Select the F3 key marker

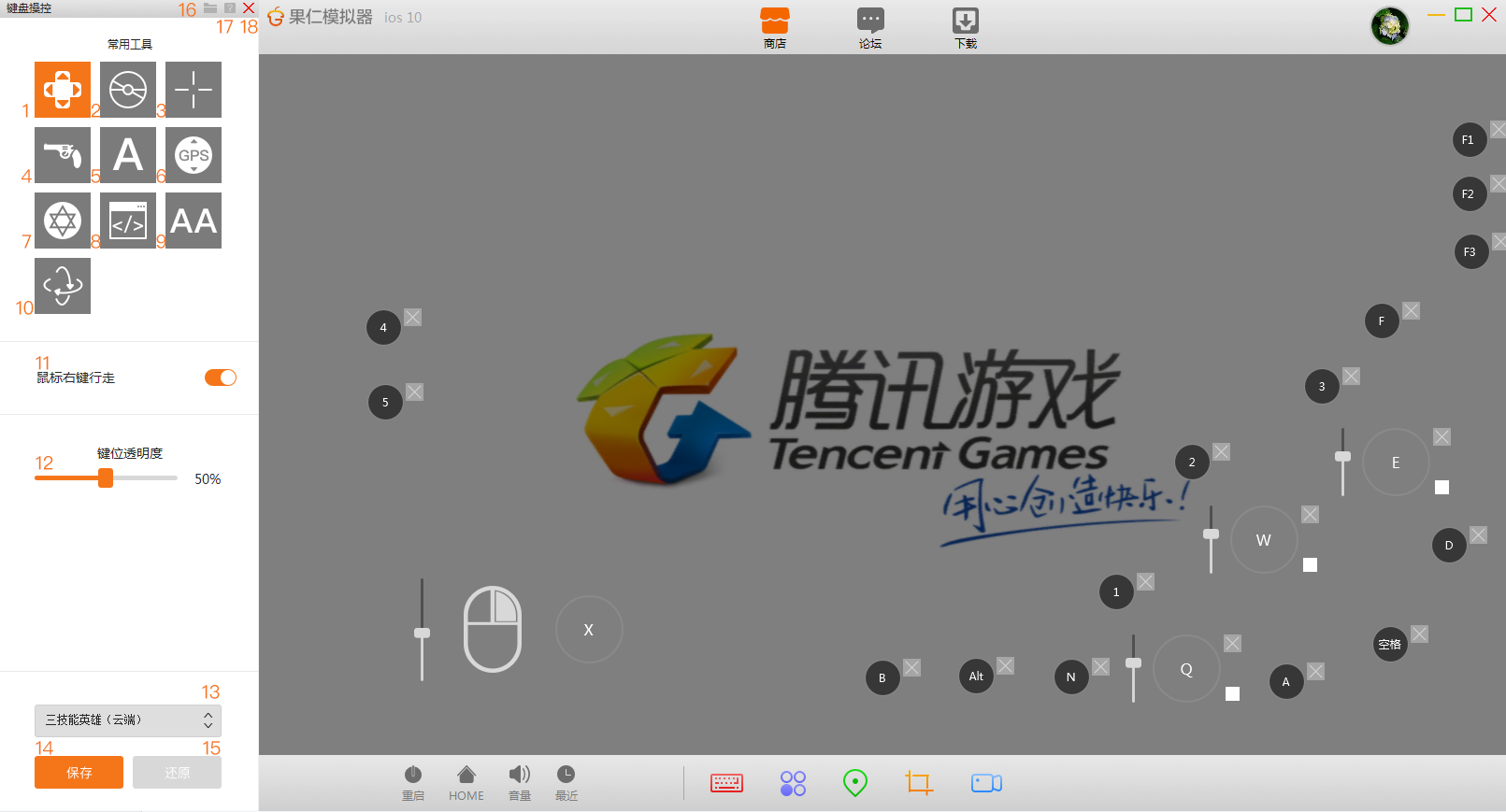[1471, 252]
